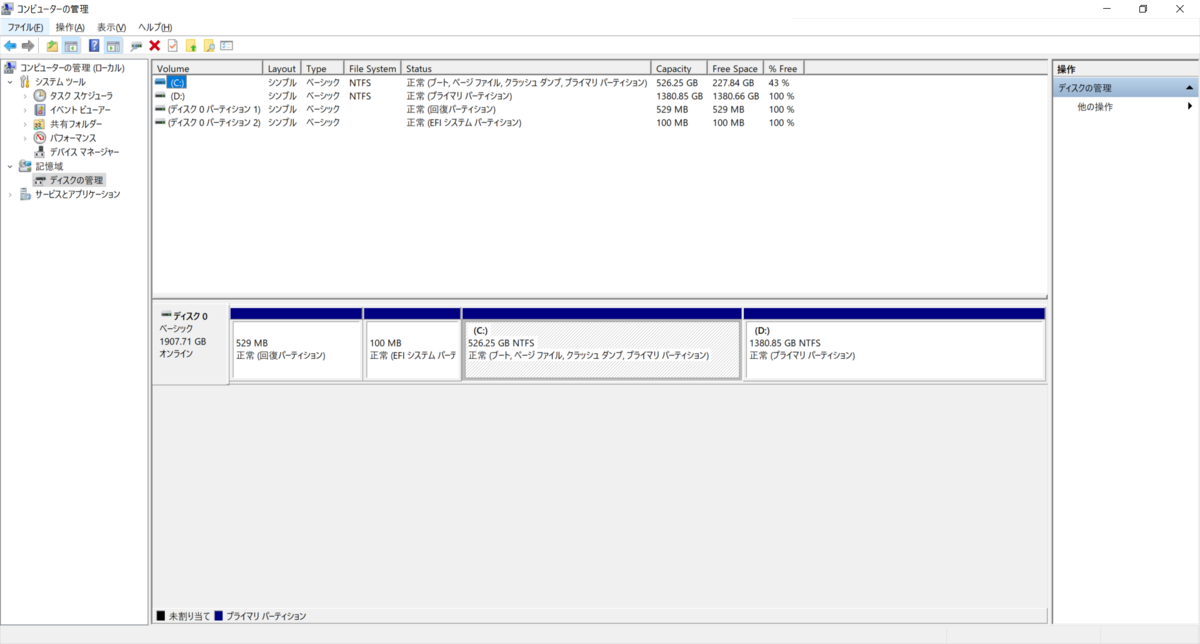Click (ディスク 0 パーティション 2) volume name

click(x=214, y=123)
